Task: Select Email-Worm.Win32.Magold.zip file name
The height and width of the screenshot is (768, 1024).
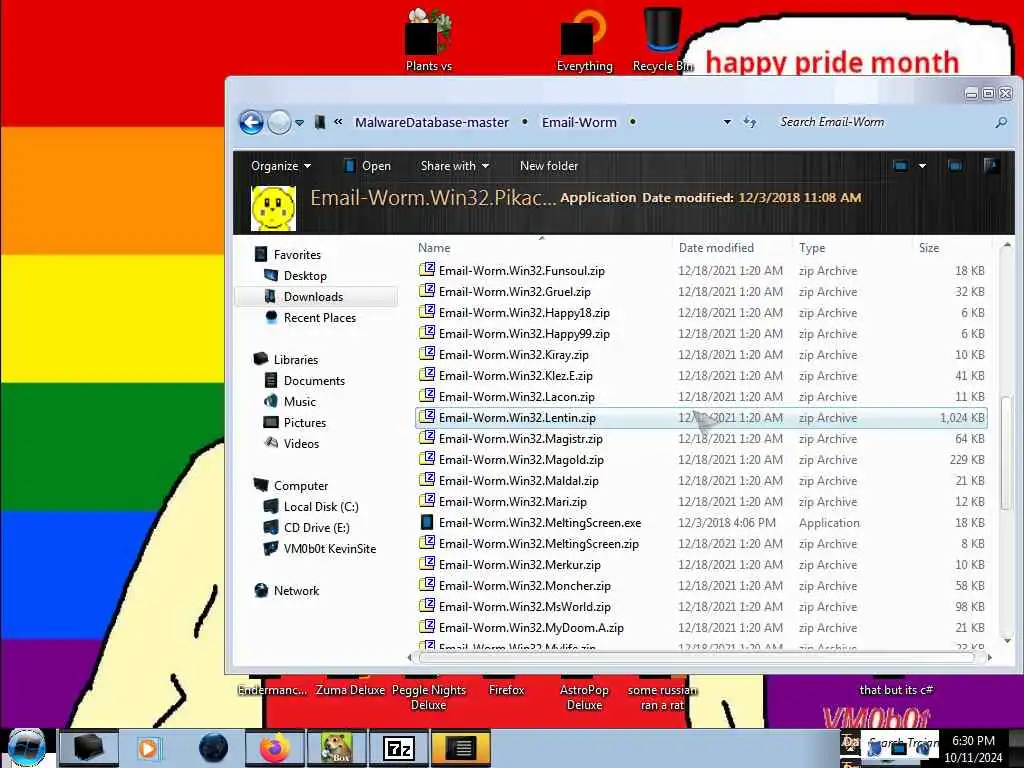Action: tap(521, 460)
